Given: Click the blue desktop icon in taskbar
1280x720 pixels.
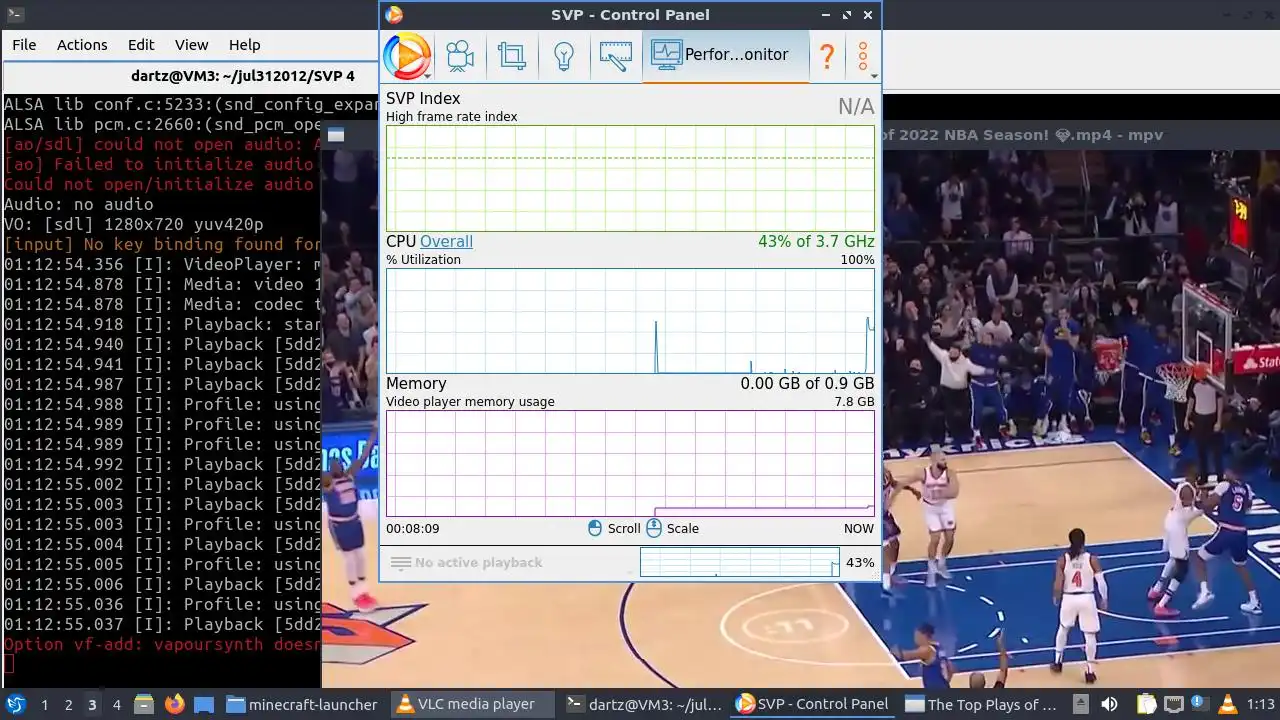Looking at the screenshot, I should 203,704.
